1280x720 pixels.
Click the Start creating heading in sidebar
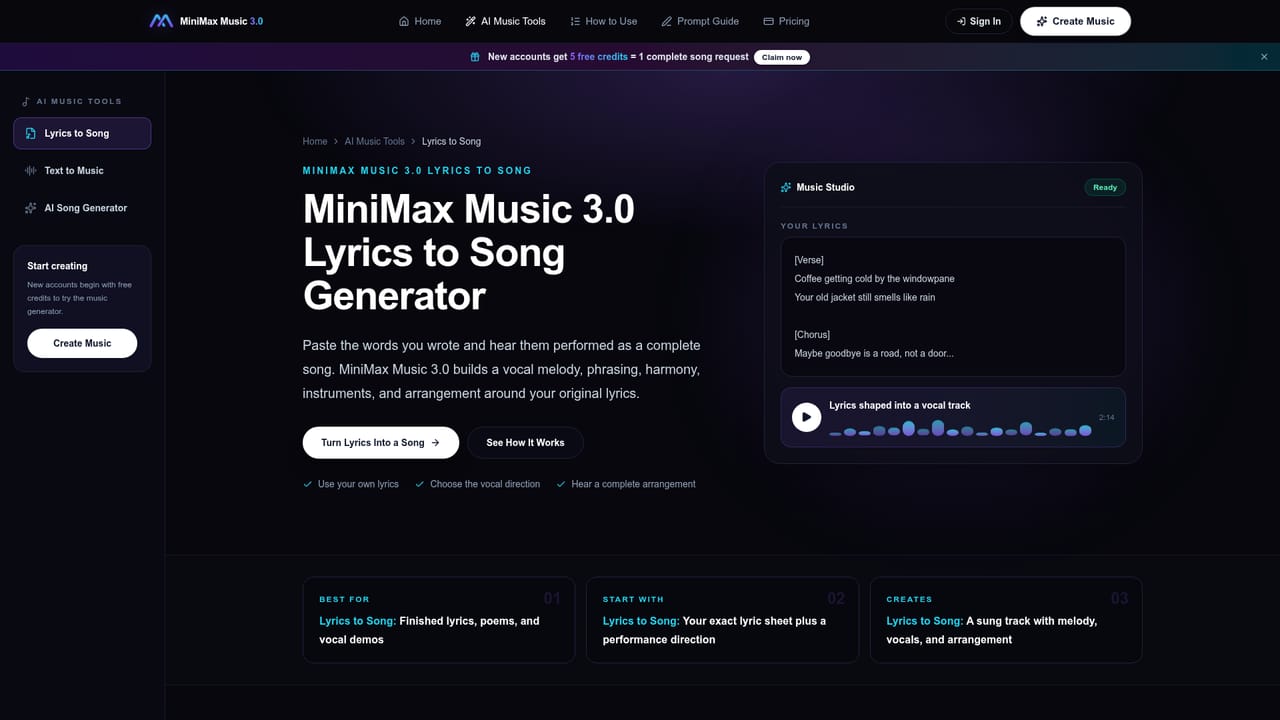pos(57,266)
